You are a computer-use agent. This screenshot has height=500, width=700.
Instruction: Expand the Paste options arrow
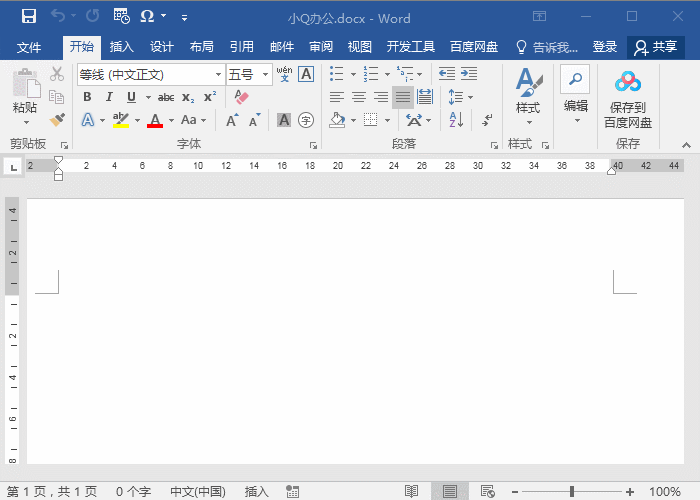[x=26, y=122]
